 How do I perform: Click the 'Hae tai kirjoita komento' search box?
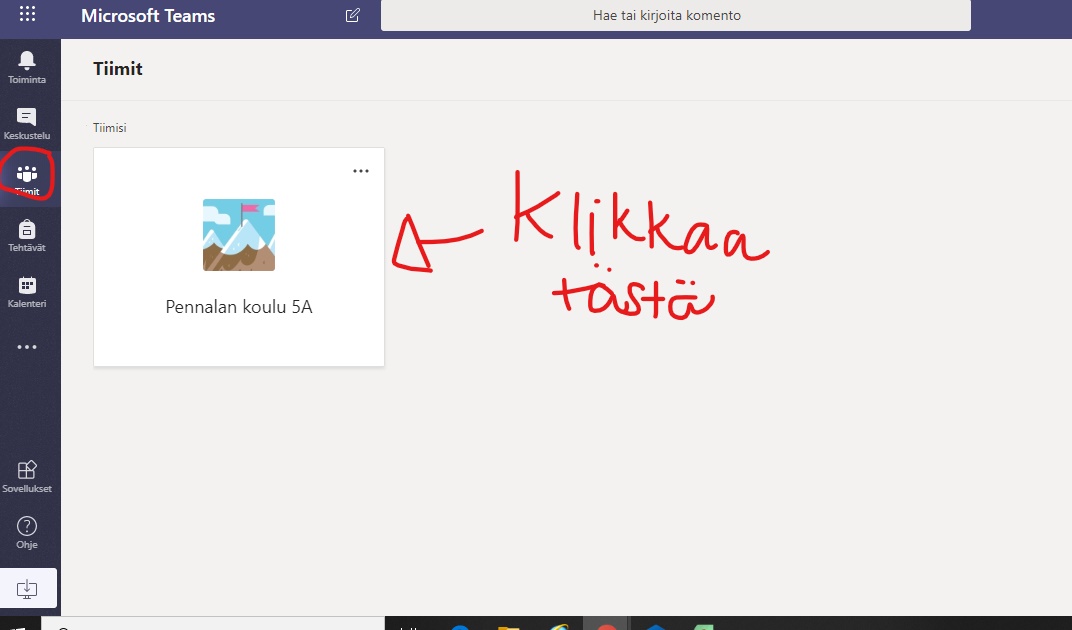pyautogui.click(x=675, y=15)
